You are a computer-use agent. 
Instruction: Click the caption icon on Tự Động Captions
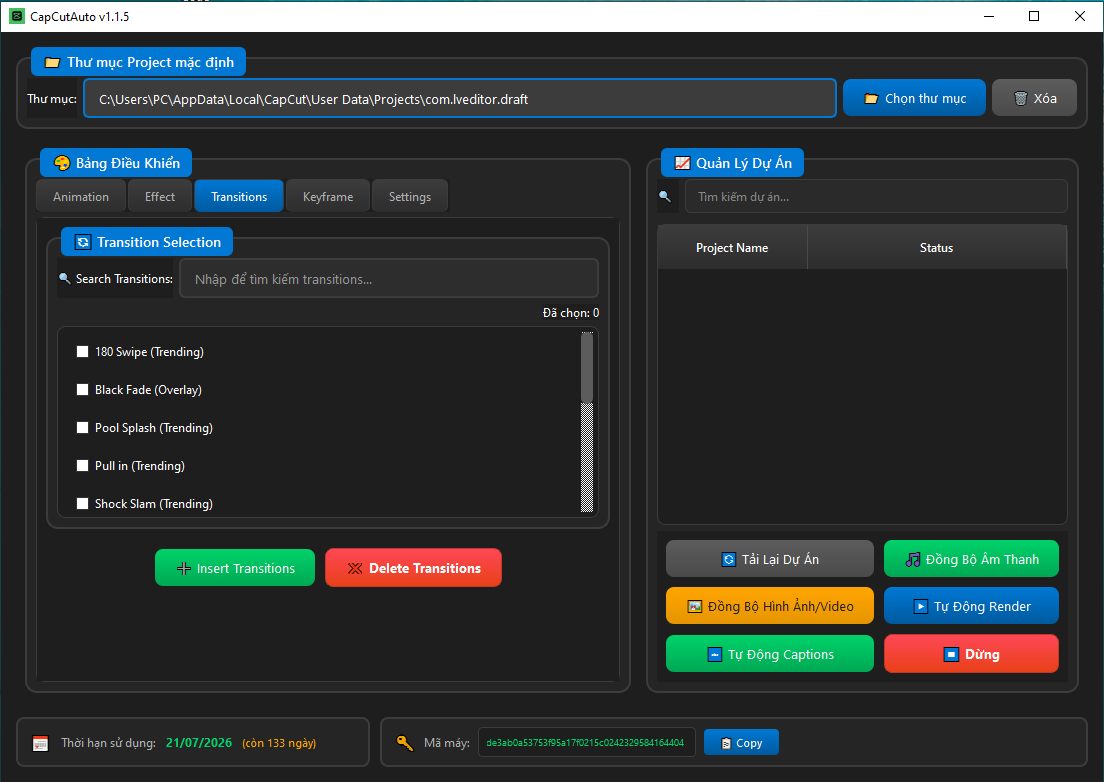coord(715,654)
